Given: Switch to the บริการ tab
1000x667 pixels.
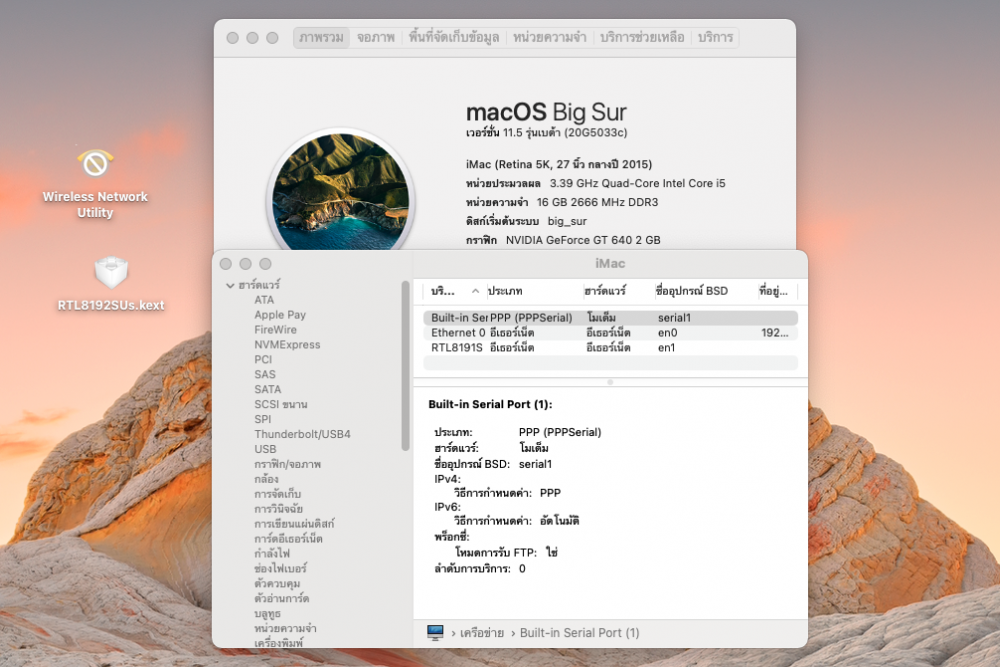Looking at the screenshot, I should point(716,38).
